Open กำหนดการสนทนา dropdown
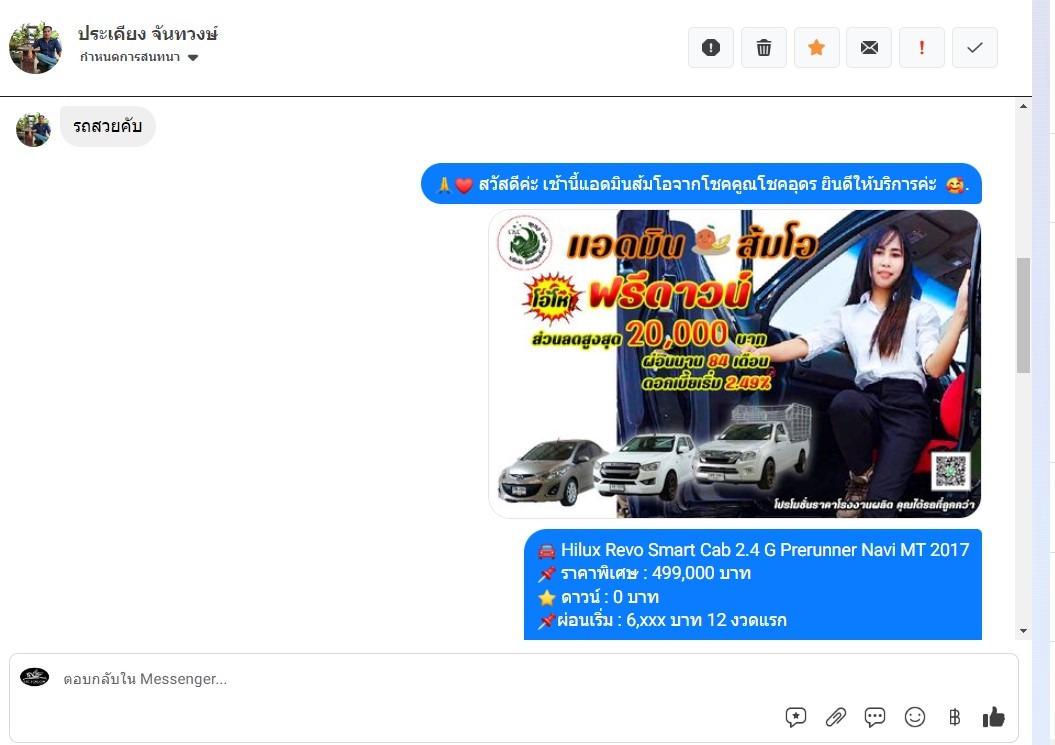Screen dimensions: 1055x745 tap(139, 57)
